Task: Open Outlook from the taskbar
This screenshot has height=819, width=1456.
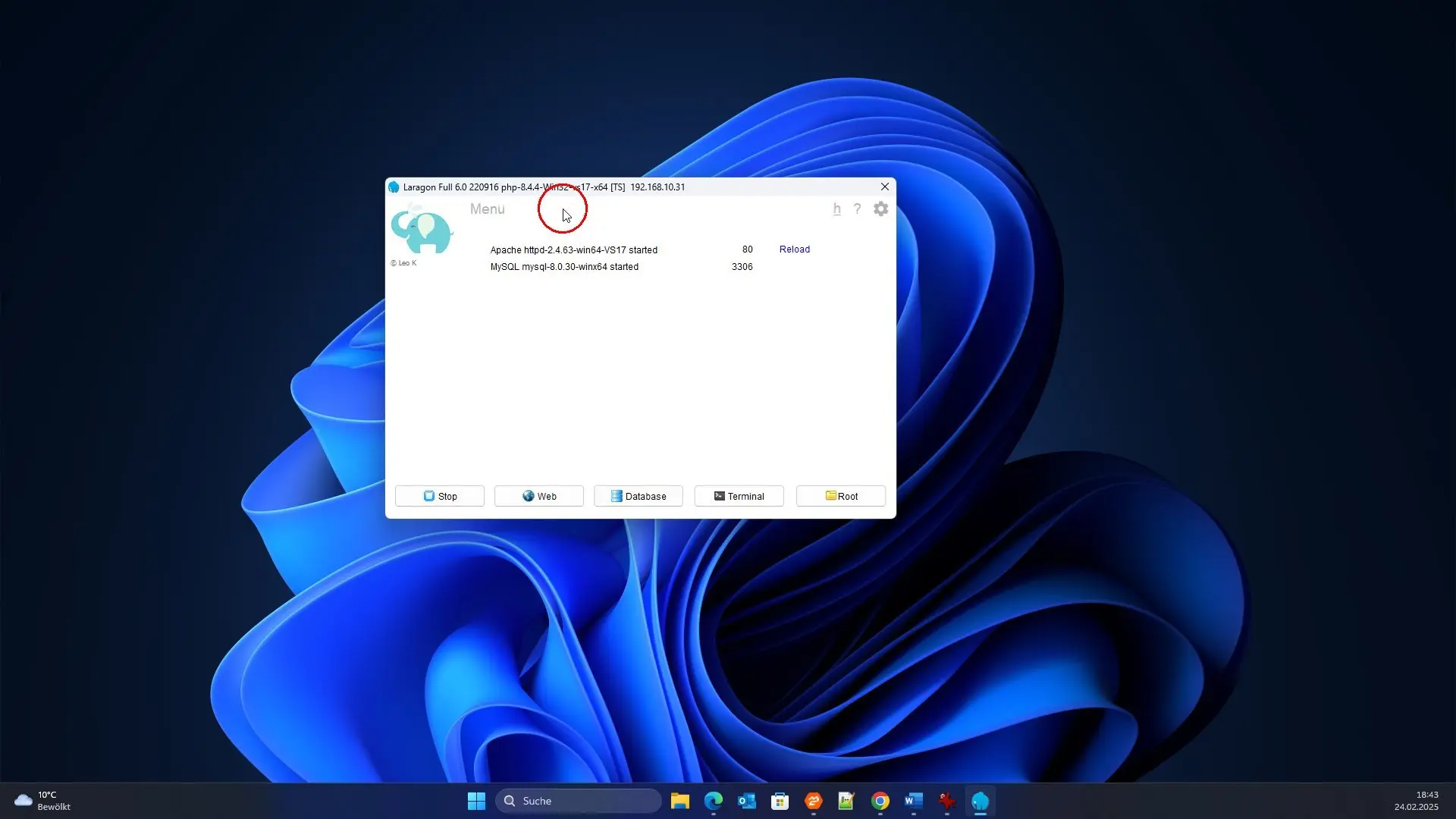Action: pos(746,801)
